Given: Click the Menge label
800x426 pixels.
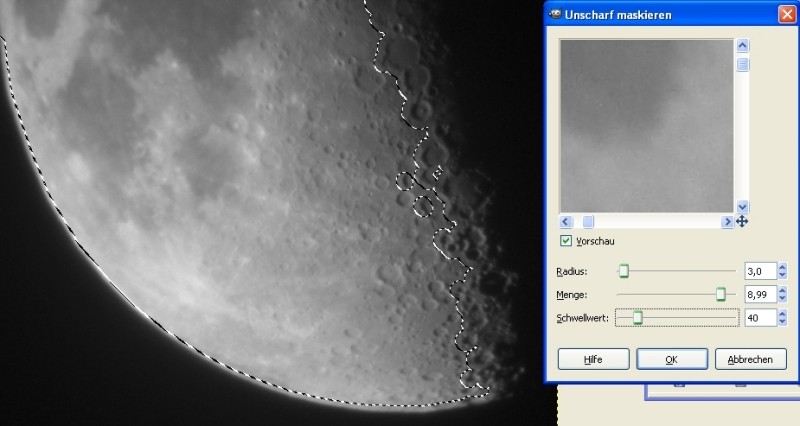Looking at the screenshot, I should (571, 295).
